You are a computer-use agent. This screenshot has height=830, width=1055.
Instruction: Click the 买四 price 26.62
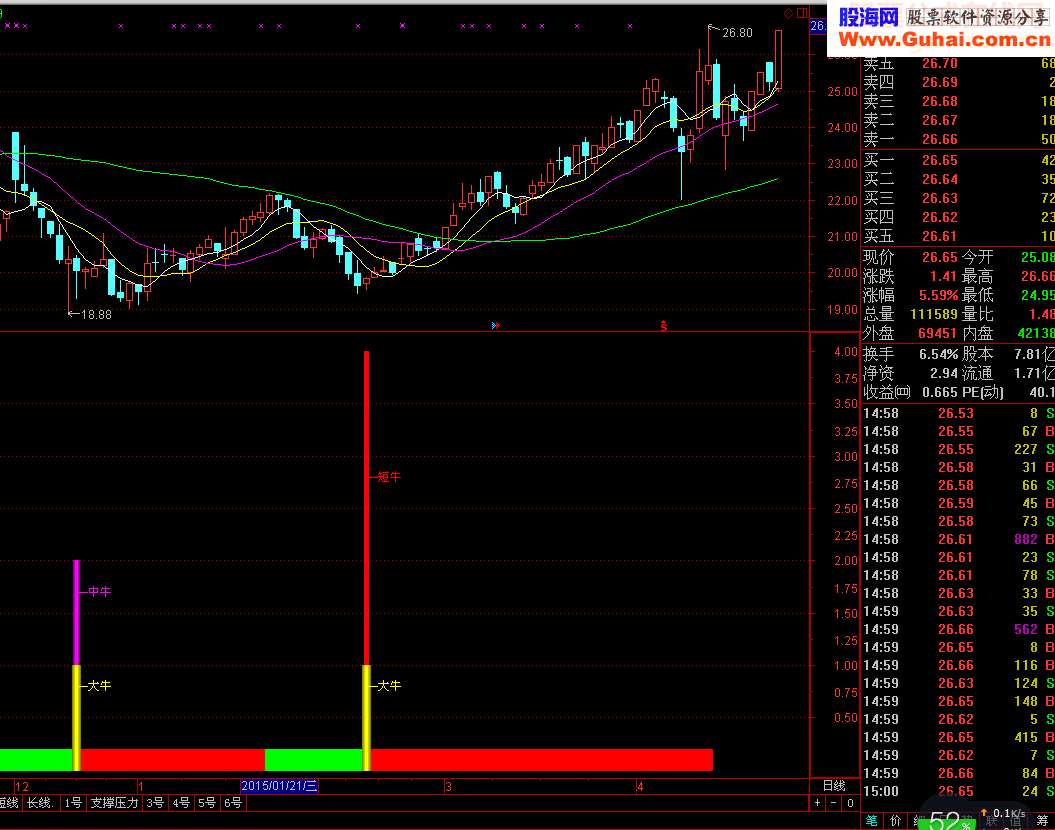click(939, 217)
